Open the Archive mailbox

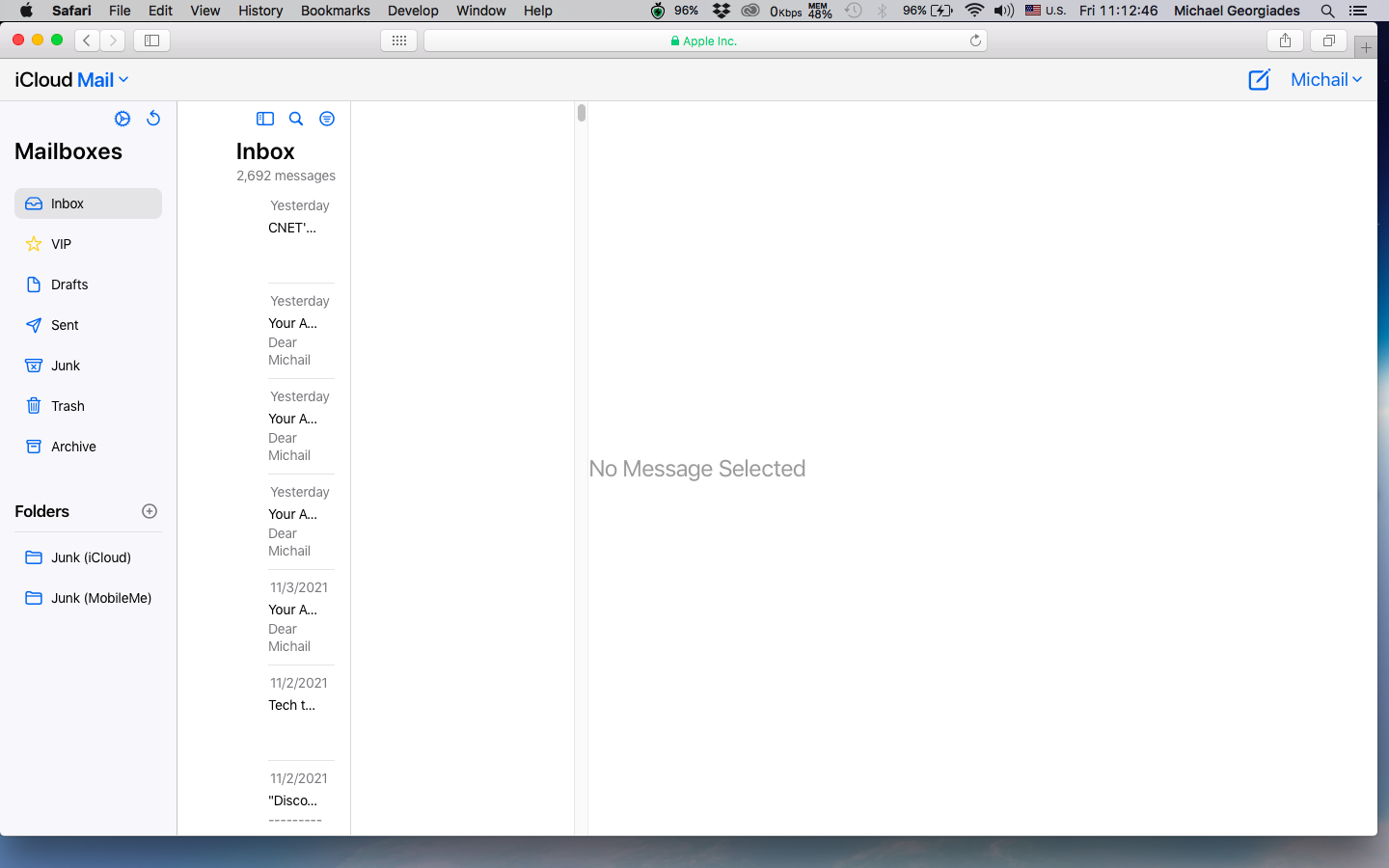pyautogui.click(x=88, y=447)
